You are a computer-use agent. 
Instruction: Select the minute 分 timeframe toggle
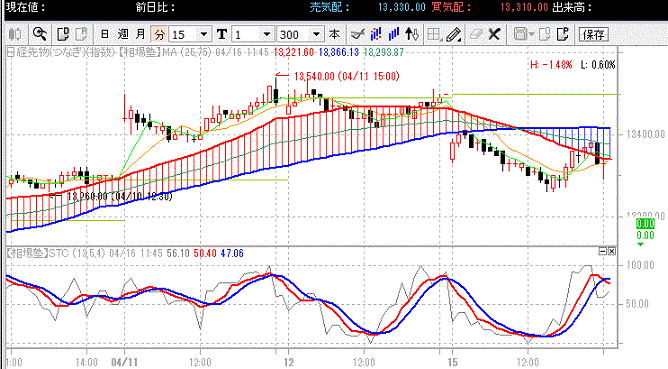coord(159,34)
